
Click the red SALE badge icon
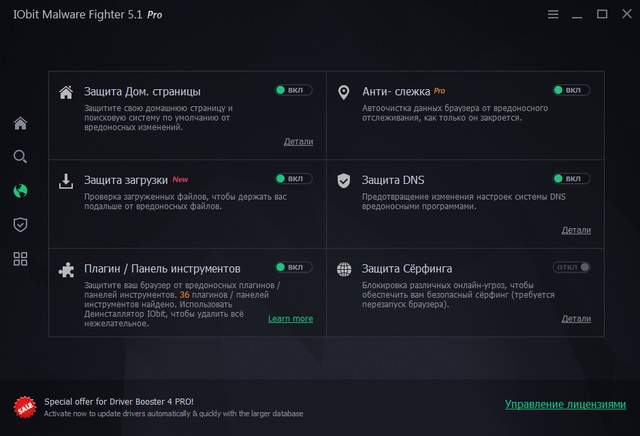(25, 406)
